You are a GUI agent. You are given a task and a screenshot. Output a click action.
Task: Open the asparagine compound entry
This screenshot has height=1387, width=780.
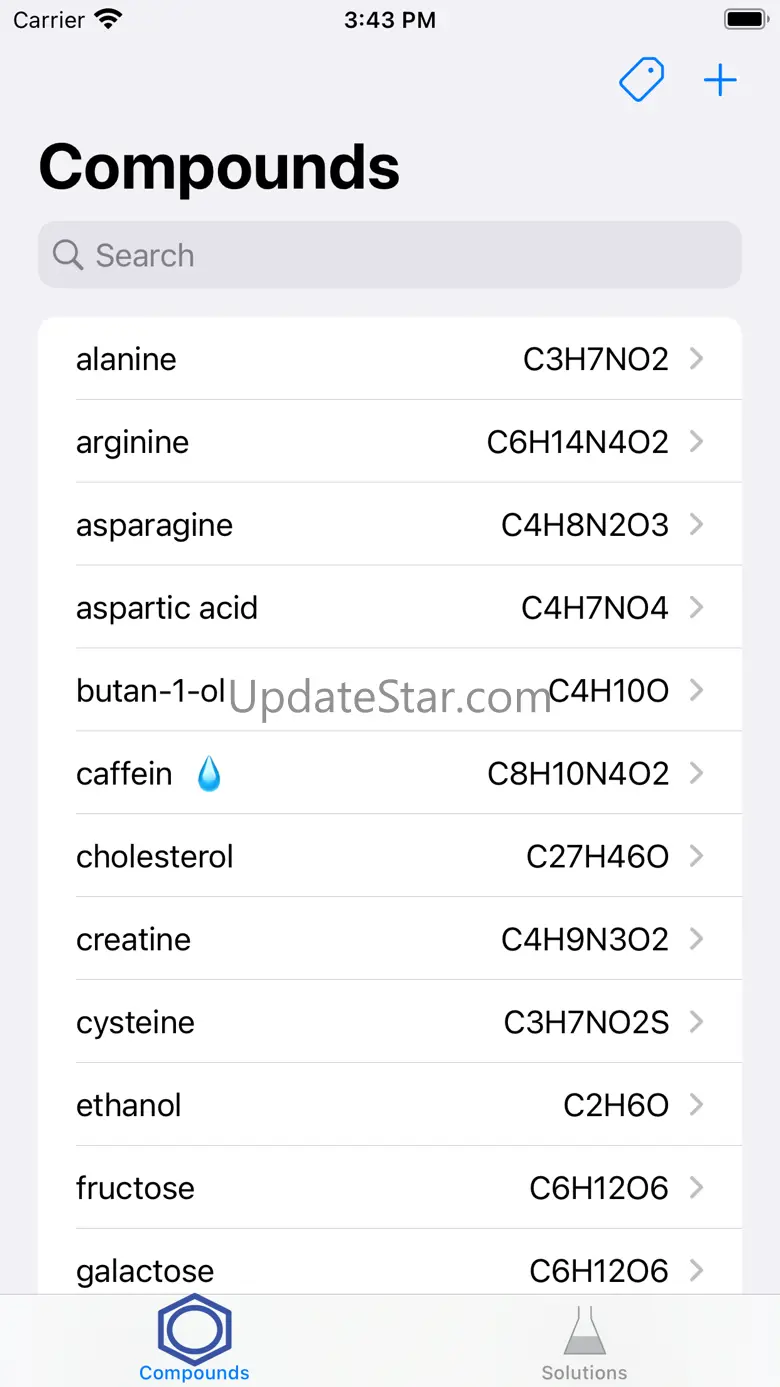pyautogui.click(x=390, y=525)
